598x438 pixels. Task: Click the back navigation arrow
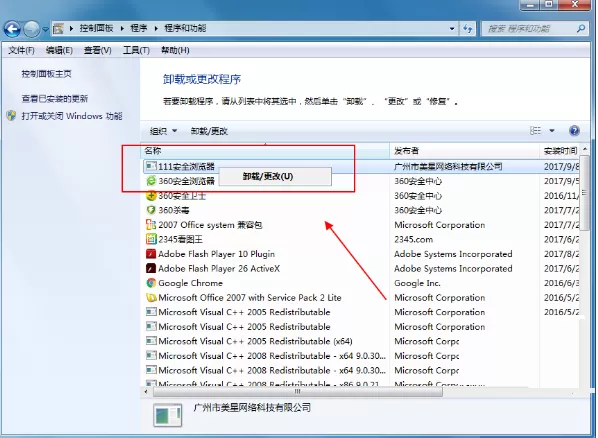pyautogui.click(x=12, y=29)
